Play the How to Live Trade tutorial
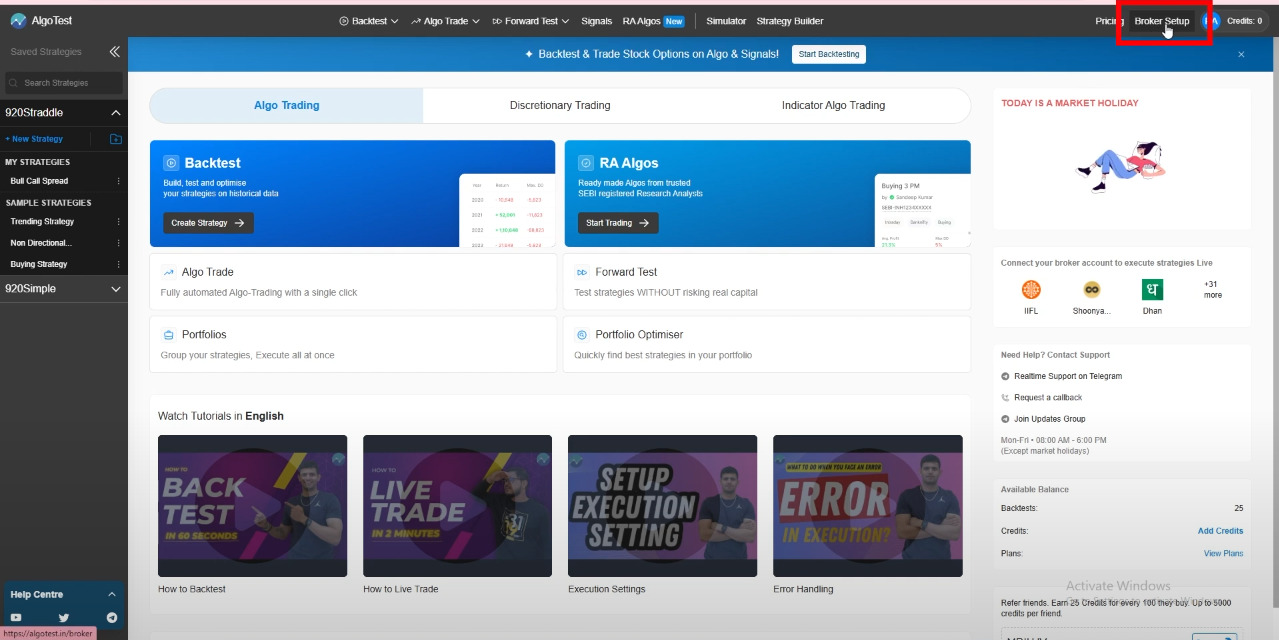1279x640 pixels. 457,506
